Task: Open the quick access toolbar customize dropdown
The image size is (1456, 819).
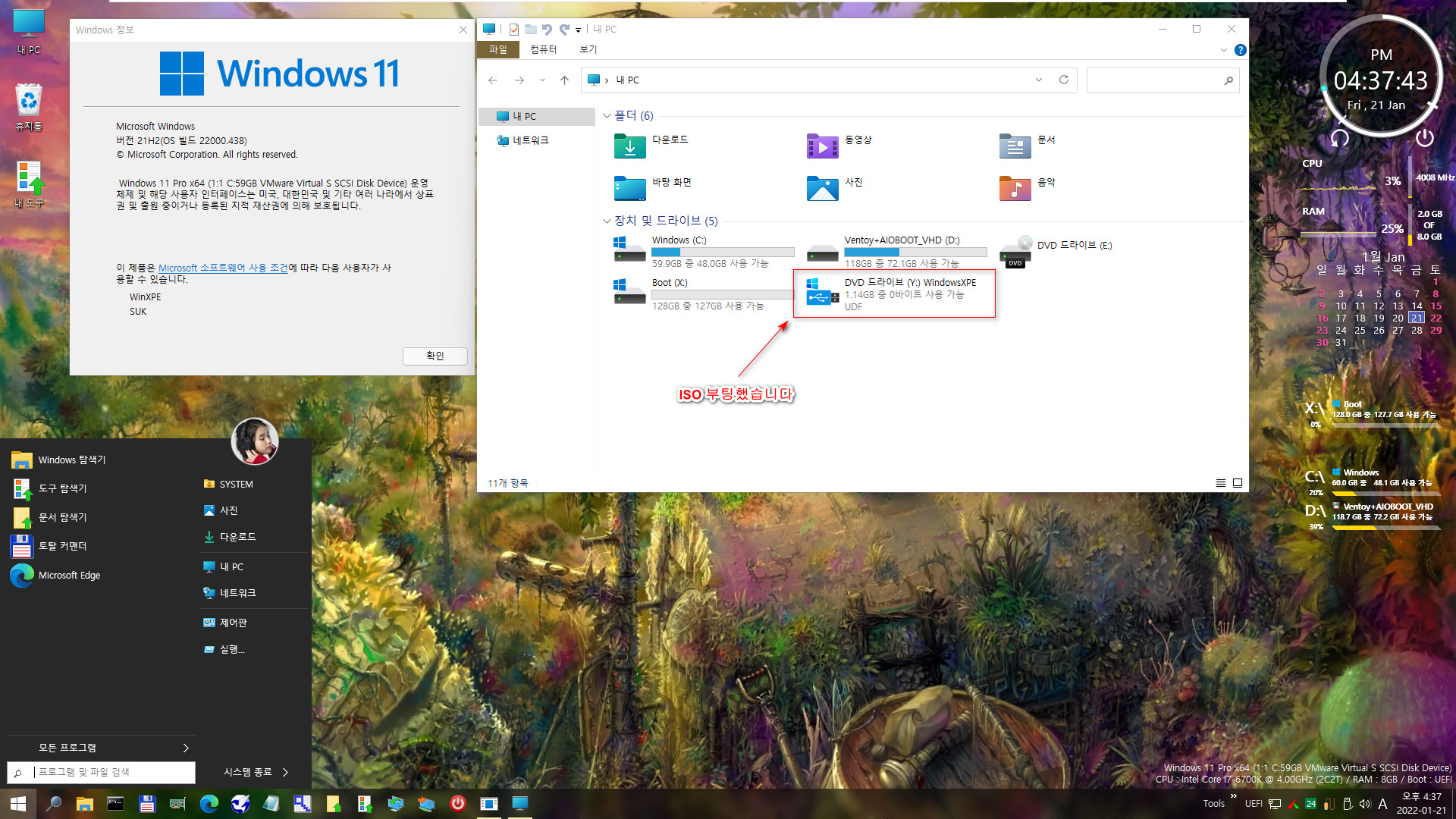Action: point(578,30)
